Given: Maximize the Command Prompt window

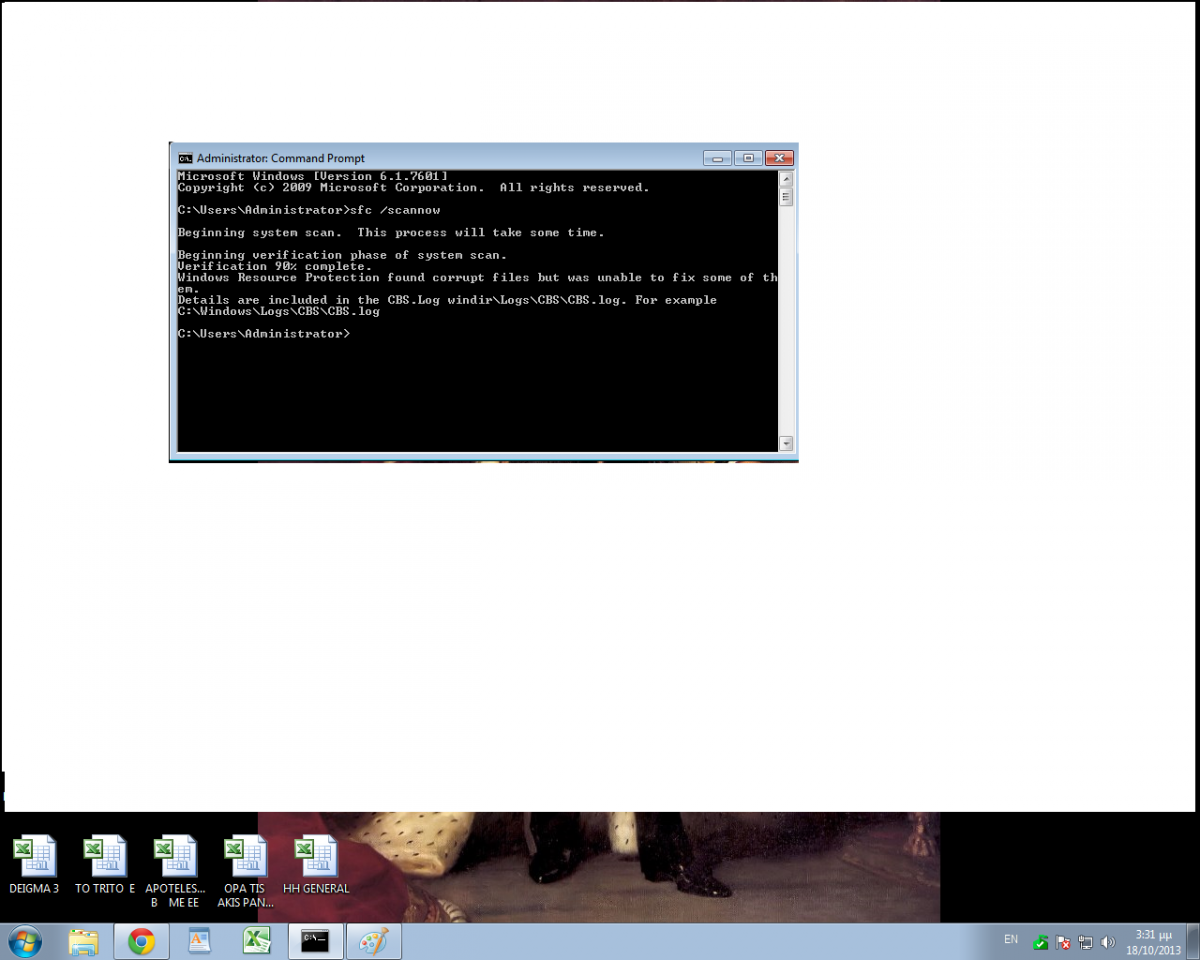Looking at the screenshot, I should pos(747,158).
